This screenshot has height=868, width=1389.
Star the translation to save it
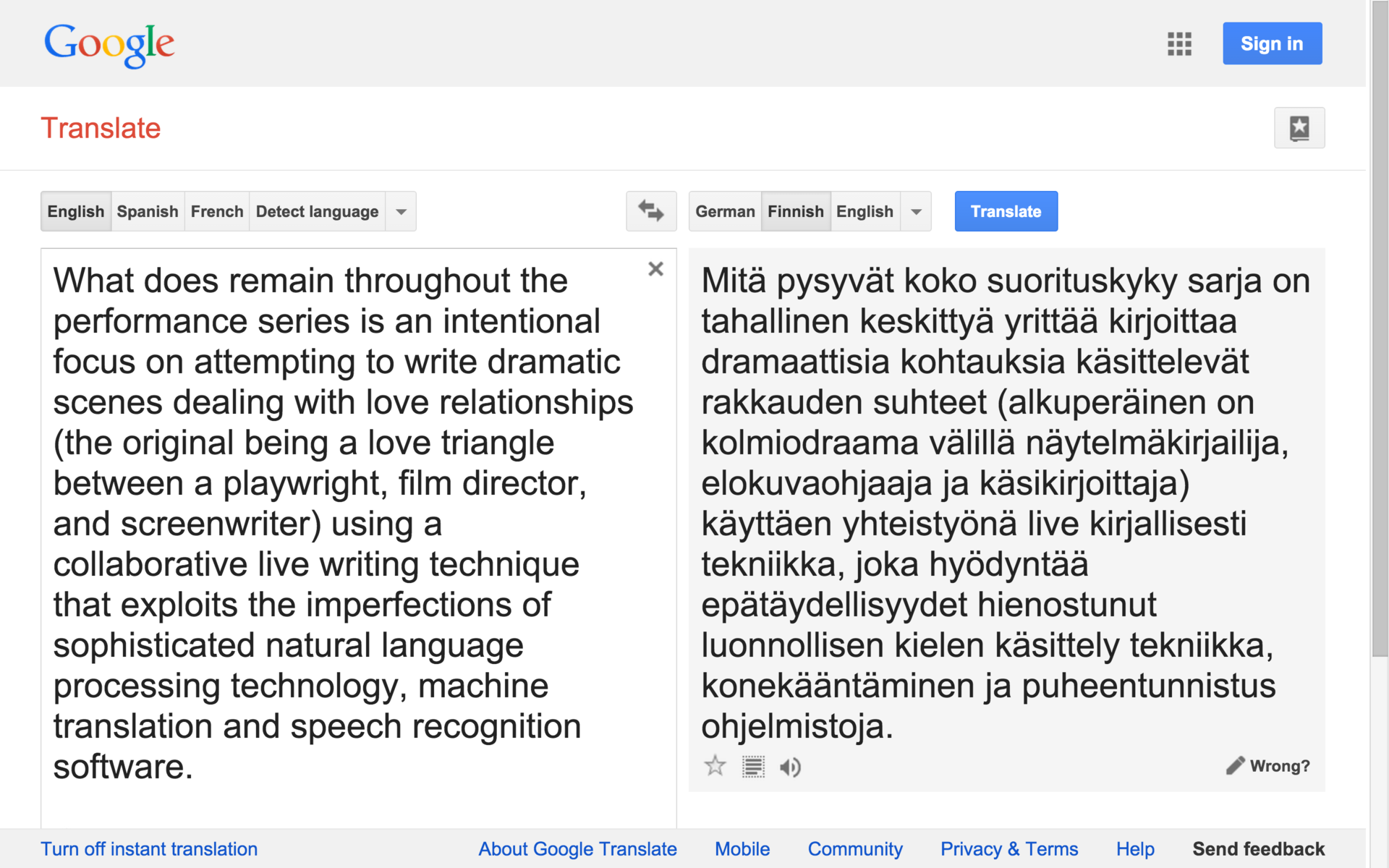[715, 766]
